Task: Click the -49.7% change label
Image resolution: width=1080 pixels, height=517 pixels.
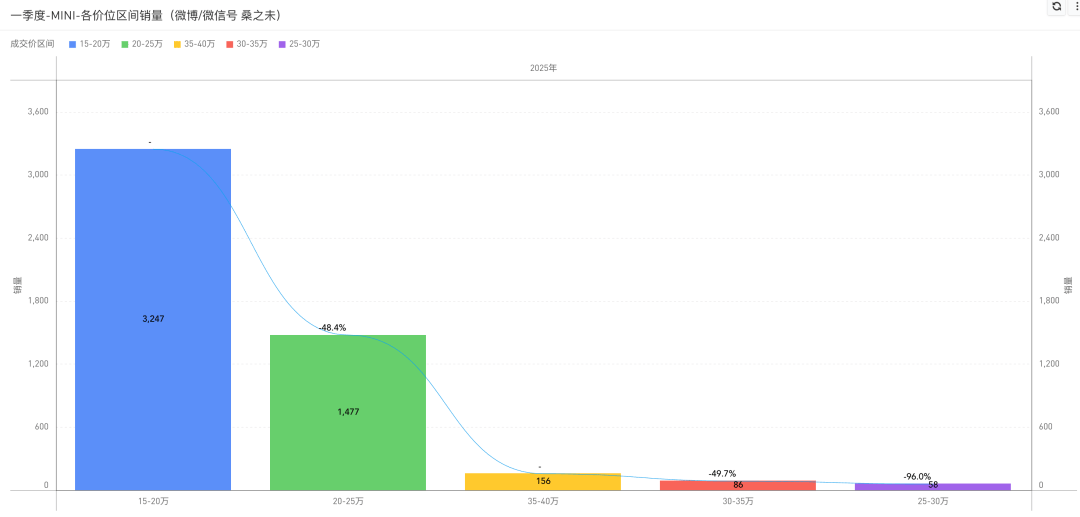Action: (722, 474)
